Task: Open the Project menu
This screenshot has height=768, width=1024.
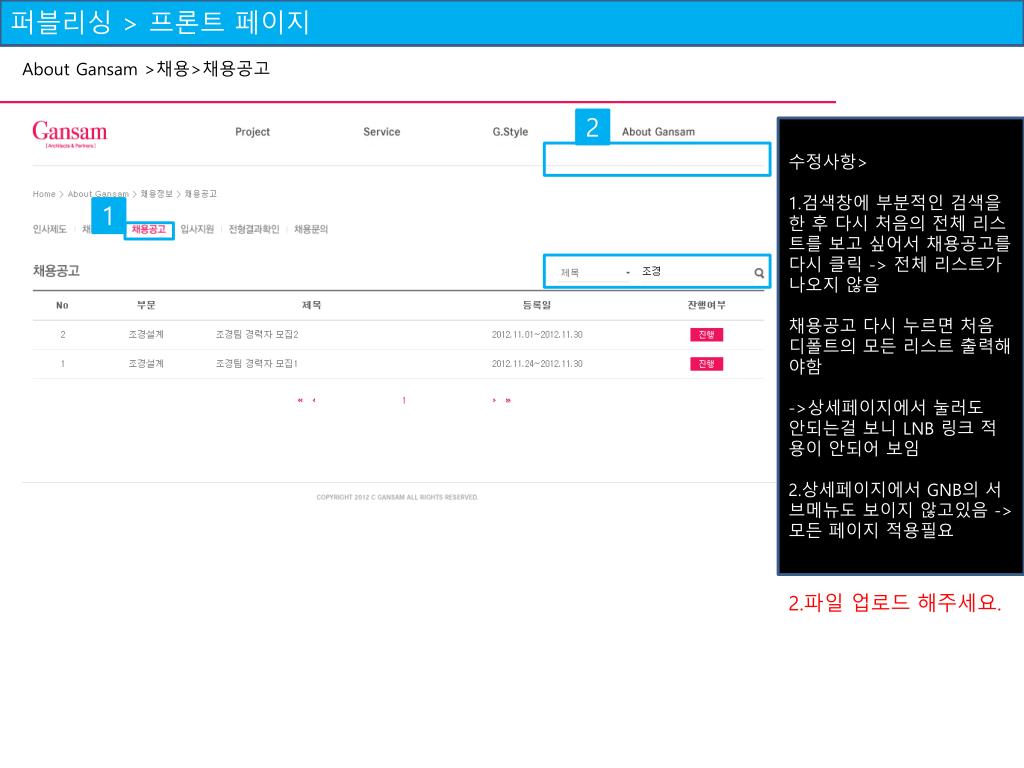Action: pyautogui.click(x=252, y=132)
